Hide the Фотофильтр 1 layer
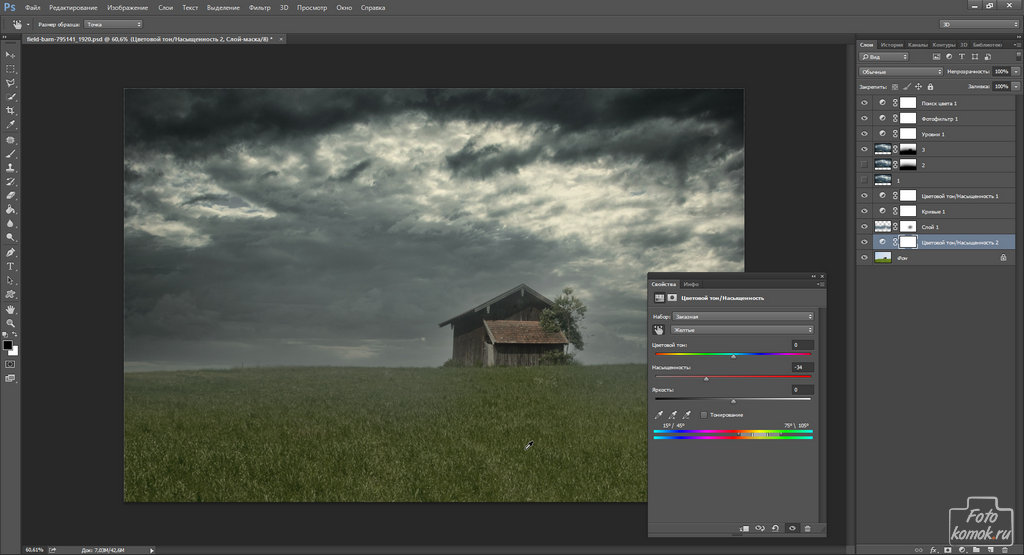The width and height of the screenshot is (1024, 555). click(x=864, y=119)
